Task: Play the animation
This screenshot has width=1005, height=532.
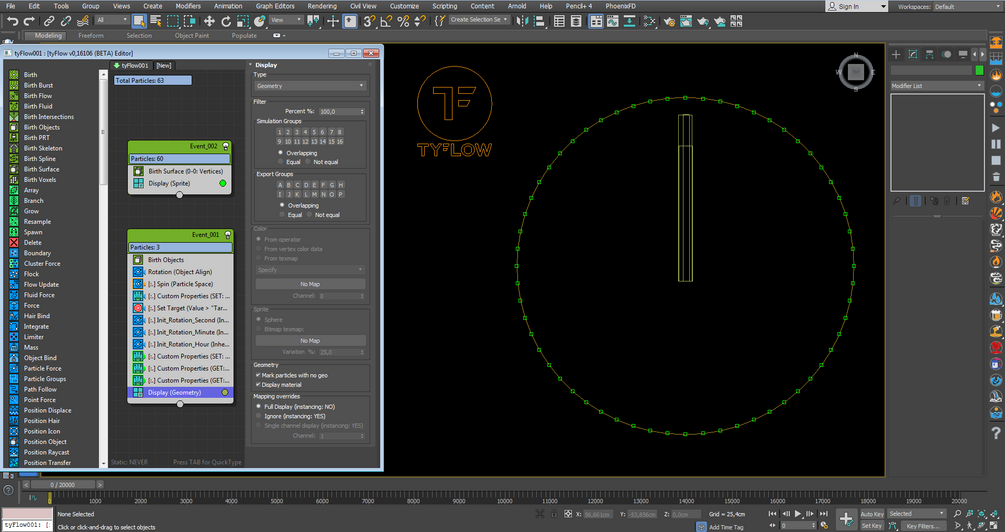Action: tap(798, 514)
